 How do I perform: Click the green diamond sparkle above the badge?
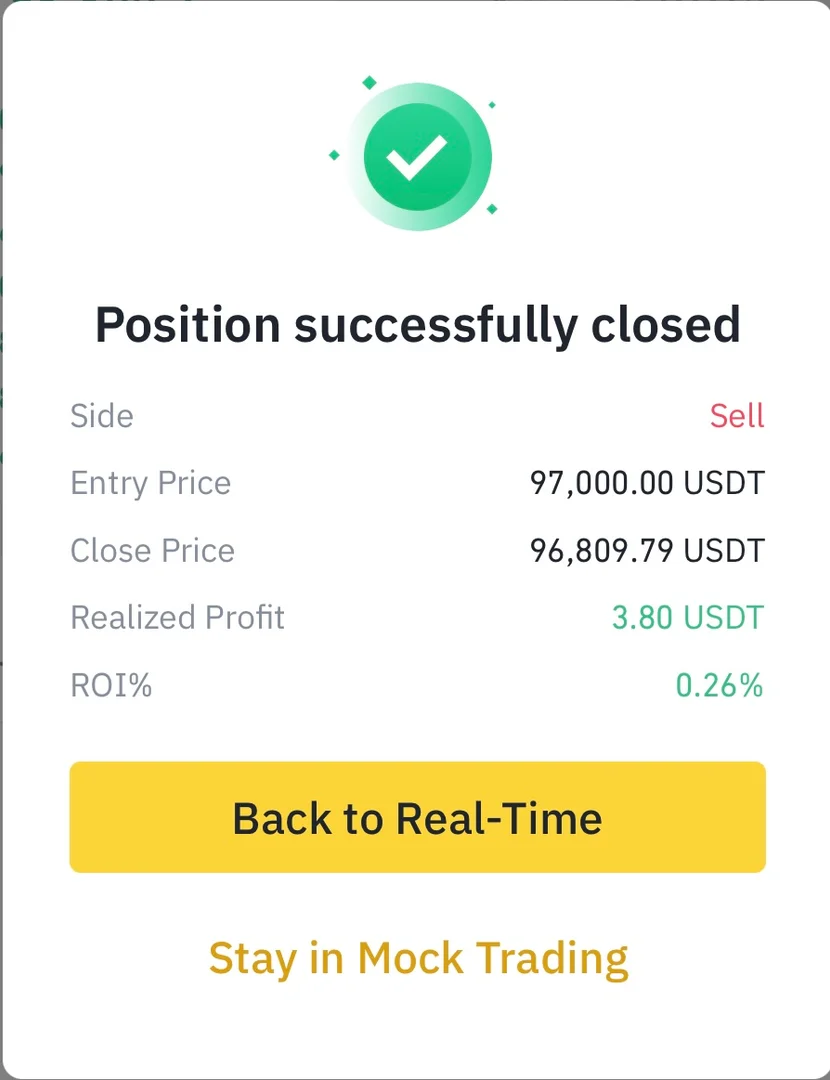(x=369, y=83)
